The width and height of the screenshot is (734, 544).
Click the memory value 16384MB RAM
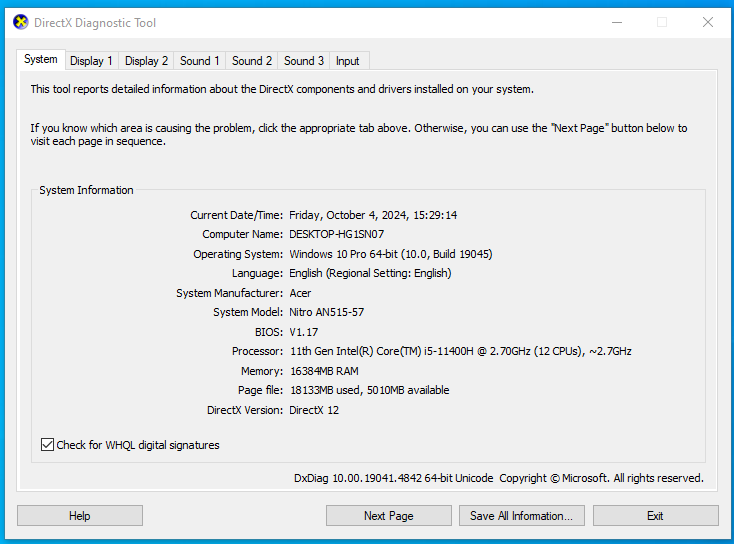pyautogui.click(x=324, y=371)
